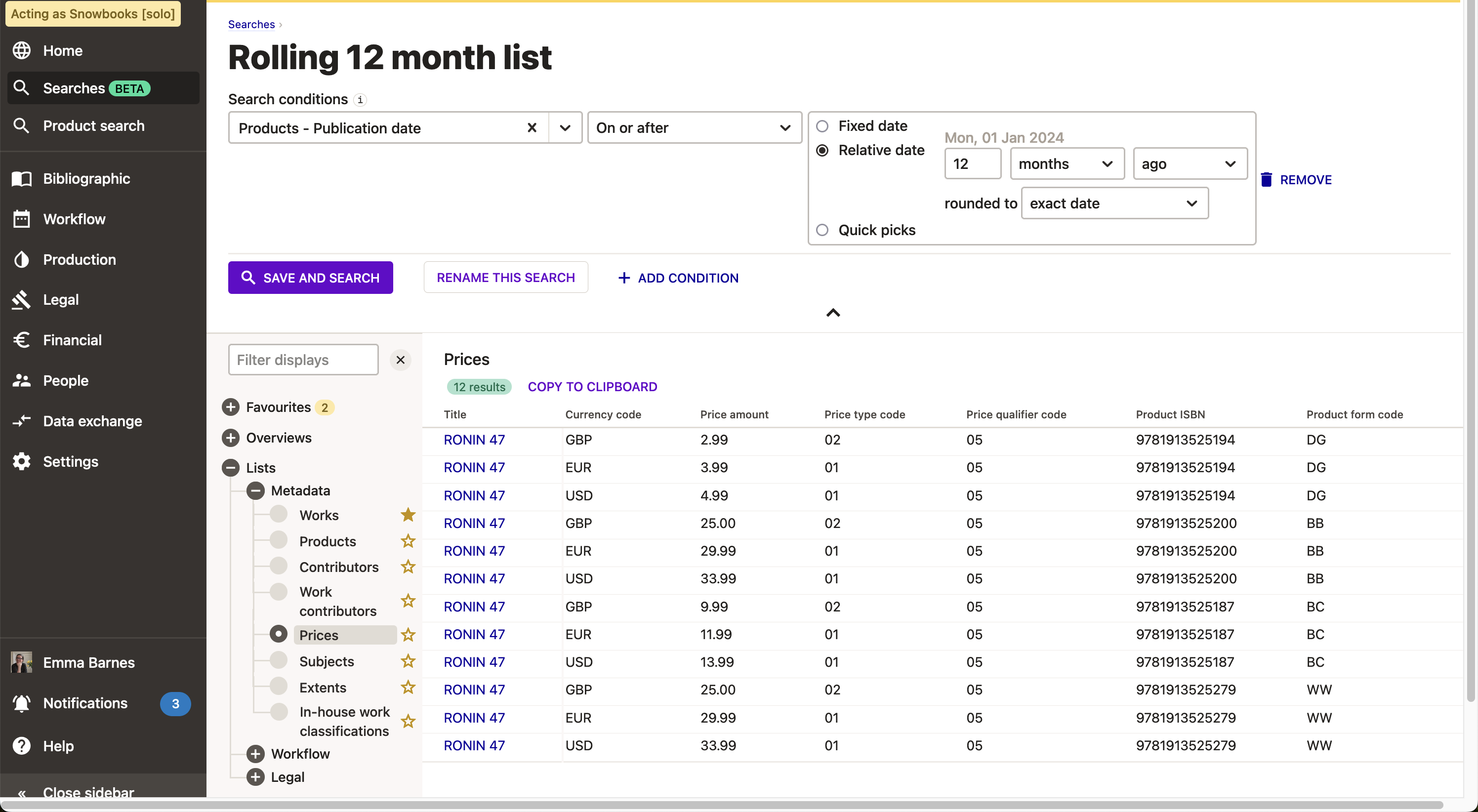Click COPY TO CLIPBOARD button
The width and height of the screenshot is (1478, 812).
click(592, 387)
